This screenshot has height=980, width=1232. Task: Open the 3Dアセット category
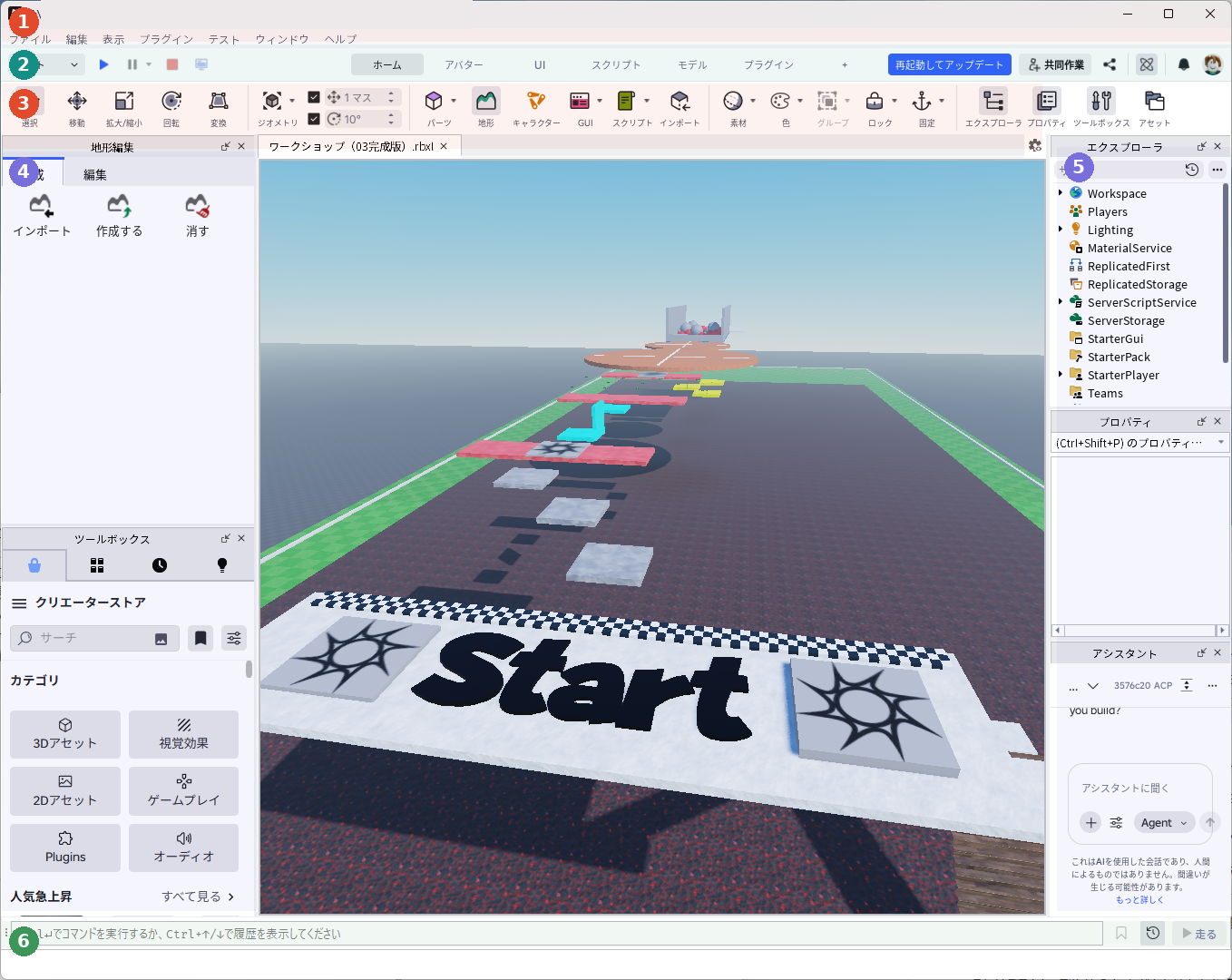tap(65, 734)
